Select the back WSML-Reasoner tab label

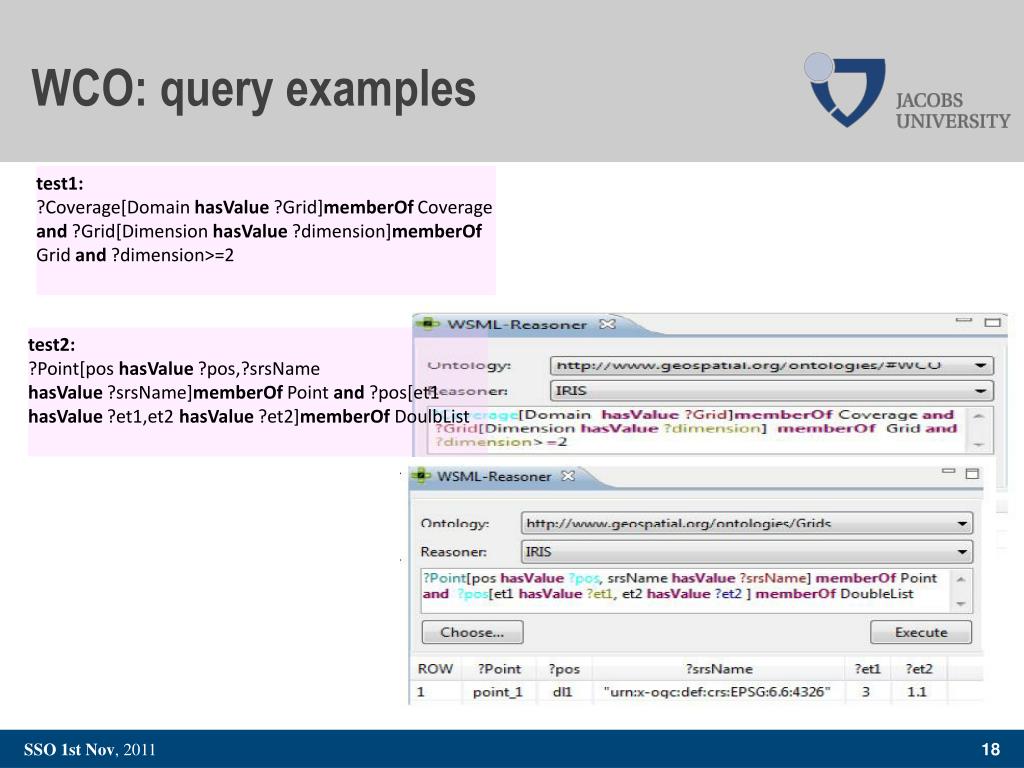coord(517,325)
